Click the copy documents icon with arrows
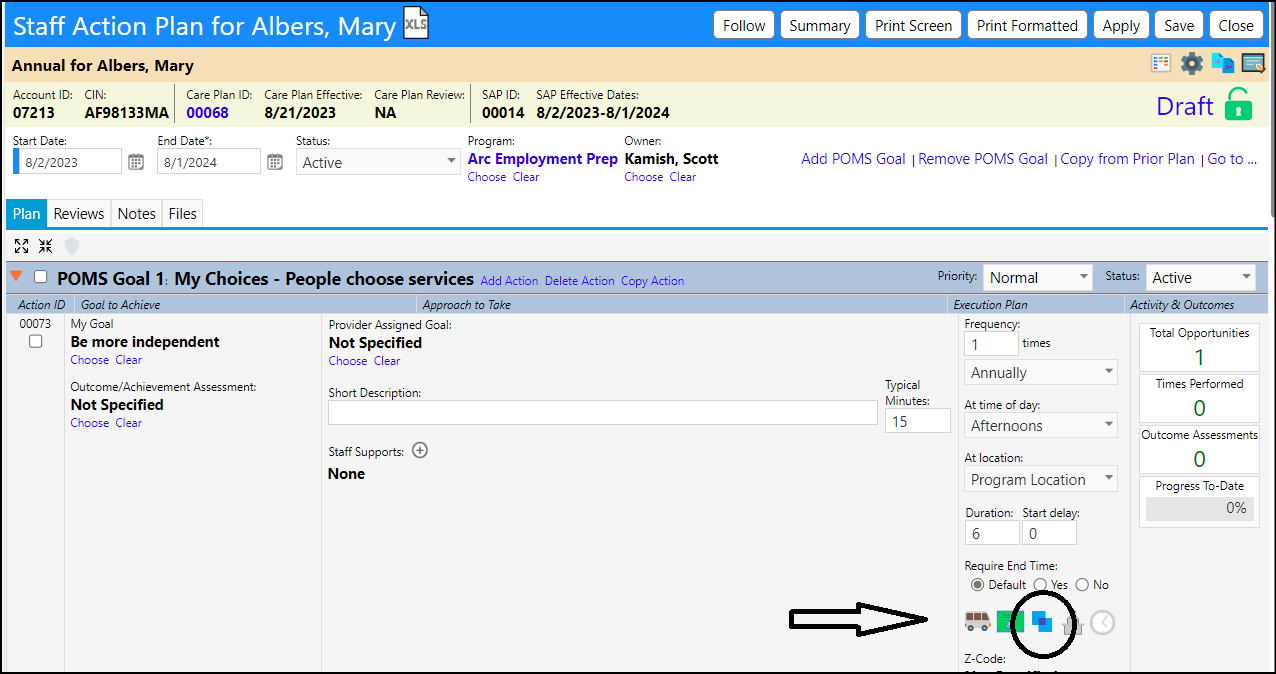Viewport: 1276px width, 674px height. [1222, 64]
